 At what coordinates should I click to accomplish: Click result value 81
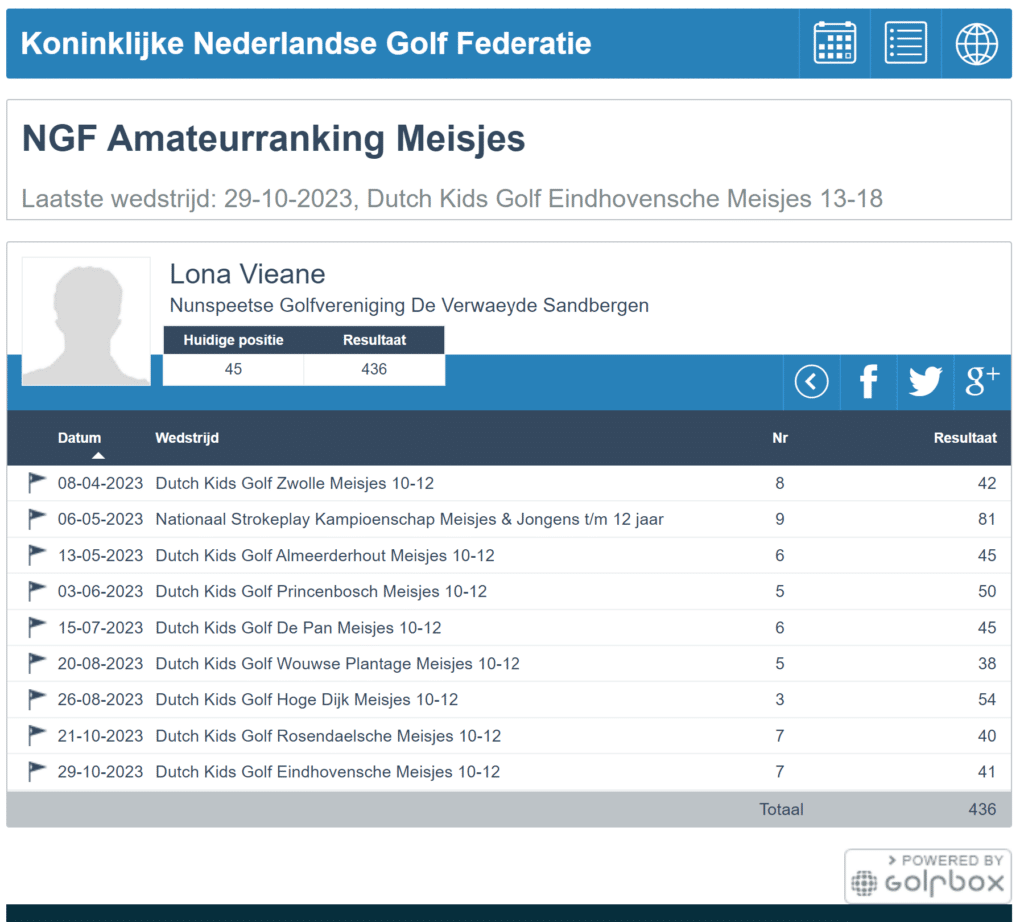(x=987, y=519)
